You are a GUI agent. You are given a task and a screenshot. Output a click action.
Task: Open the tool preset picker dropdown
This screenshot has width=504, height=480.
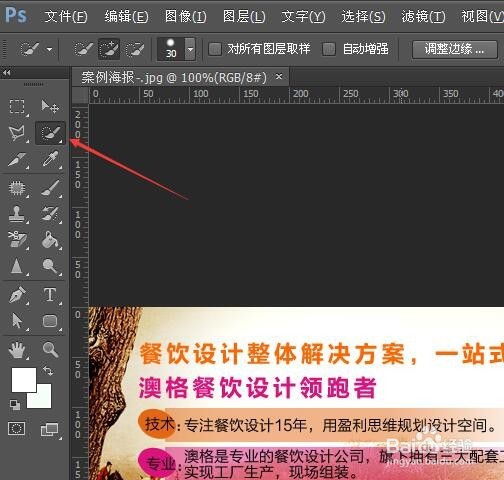click(x=50, y=50)
